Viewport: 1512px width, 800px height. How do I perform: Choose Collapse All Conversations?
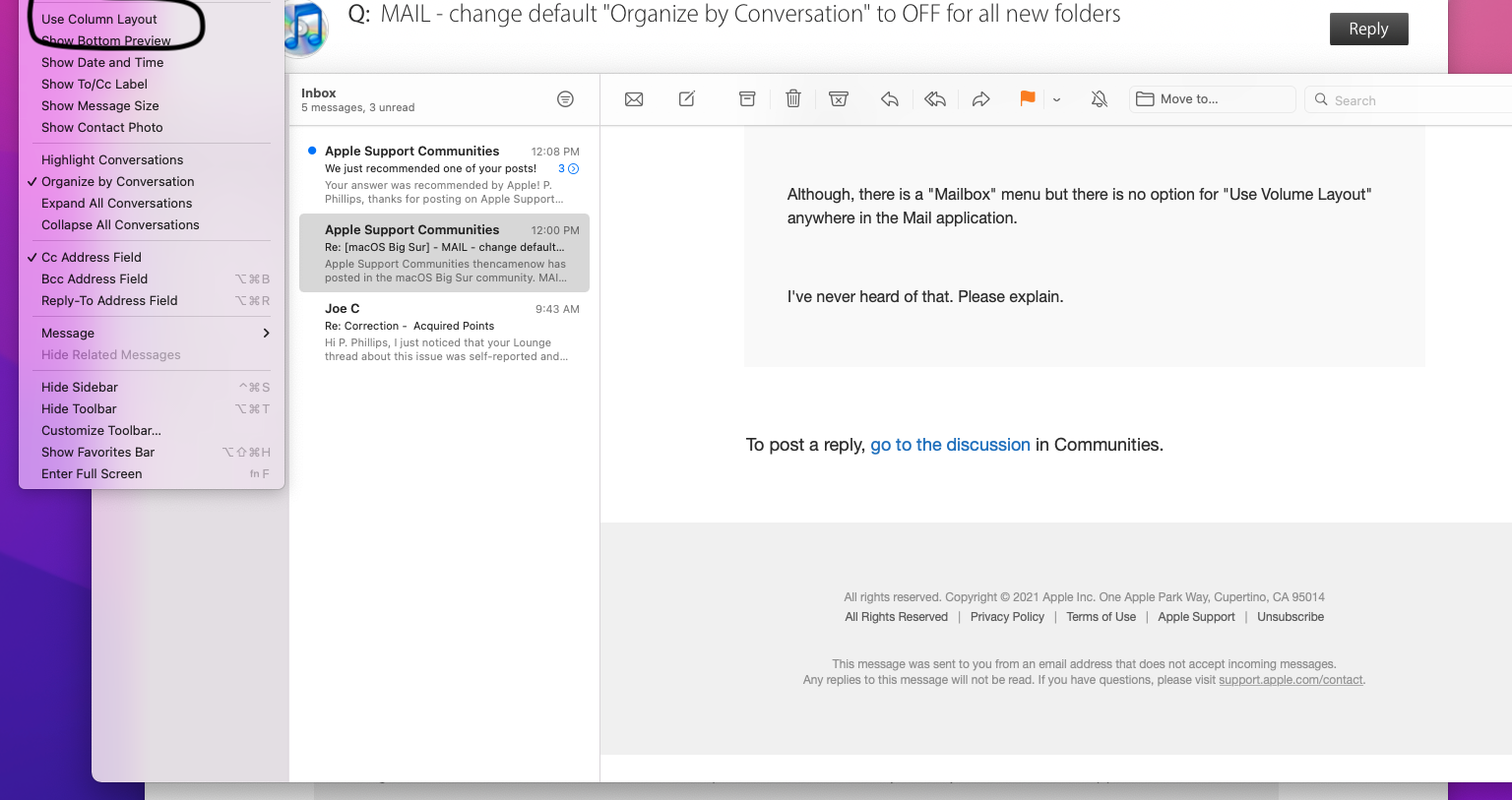point(120,224)
